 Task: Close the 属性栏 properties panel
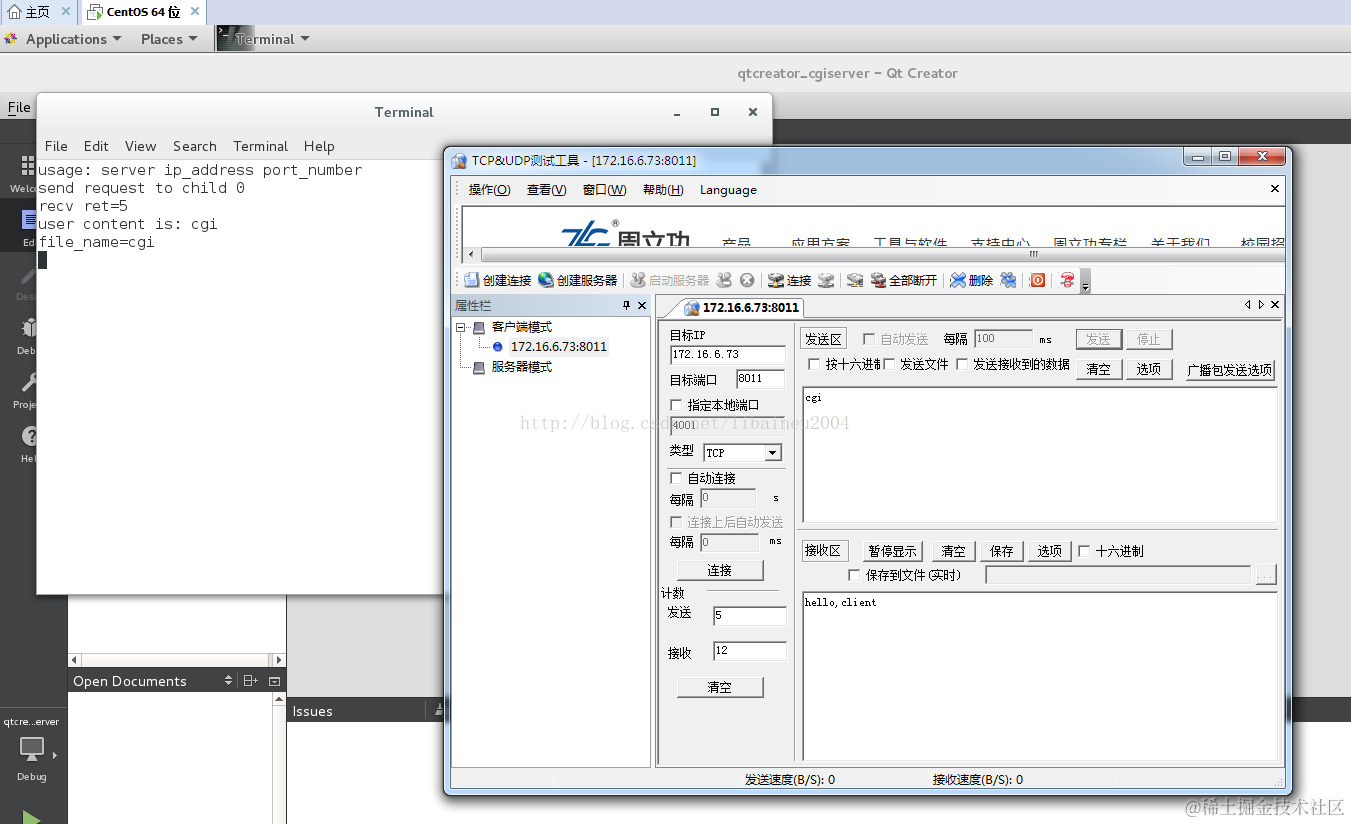[642, 305]
